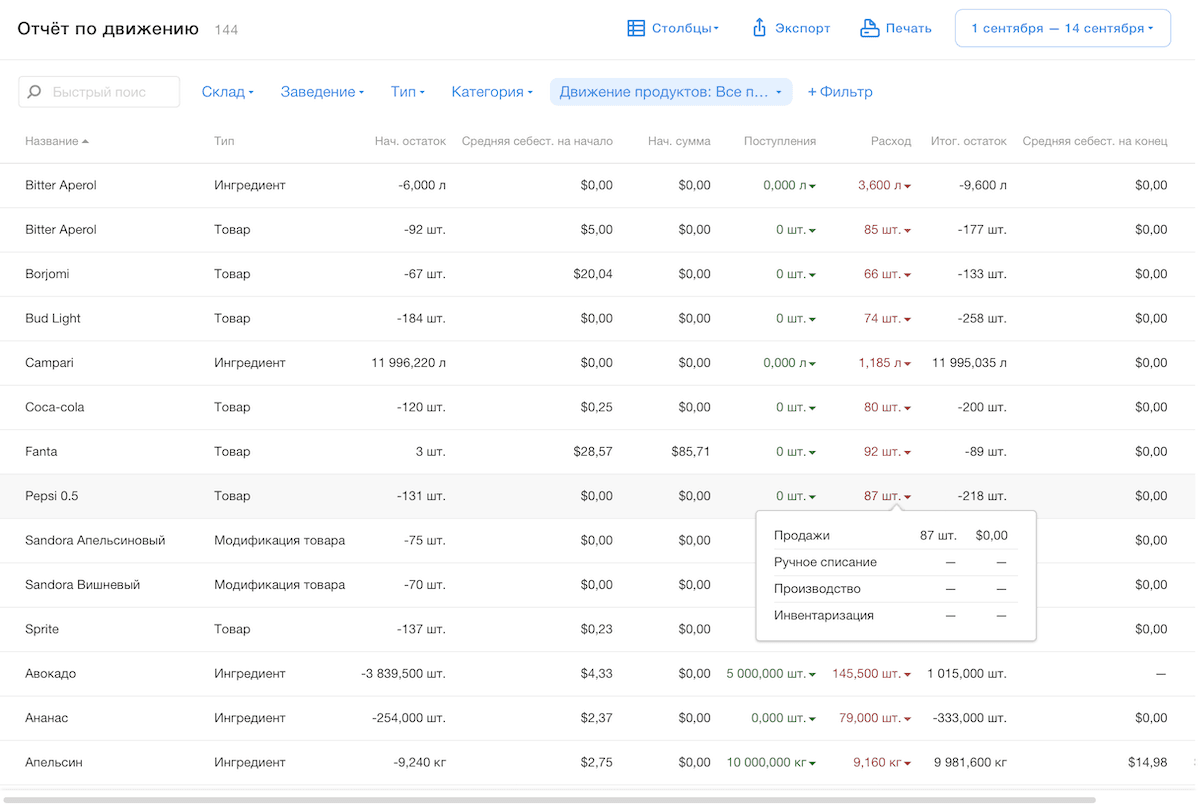1200x810 pixels.
Task: Click the Отчёт по движению page title
Action: pyautogui.click(x=108, y=28)
